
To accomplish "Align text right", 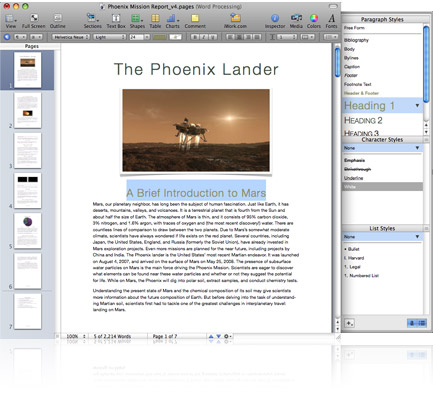I will (x=248, y=37).
